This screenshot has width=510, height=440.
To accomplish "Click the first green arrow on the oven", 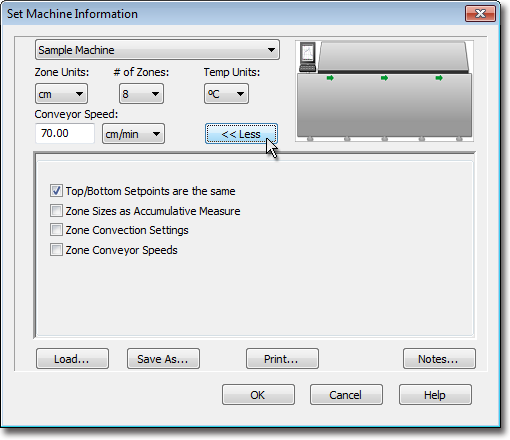I will [330, 78].
